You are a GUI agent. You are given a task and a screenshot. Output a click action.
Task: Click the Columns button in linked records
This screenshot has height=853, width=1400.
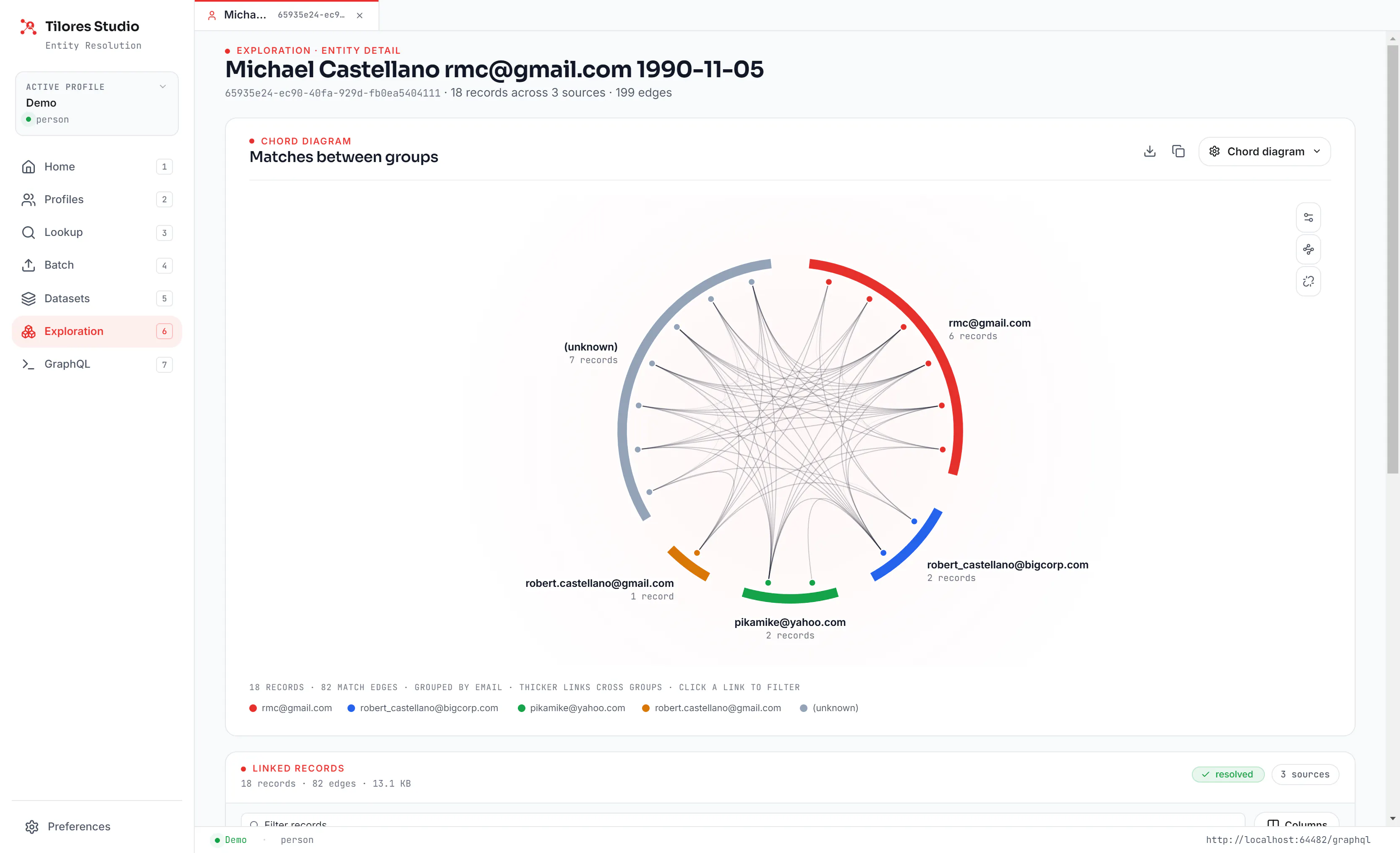point(1297,823)
